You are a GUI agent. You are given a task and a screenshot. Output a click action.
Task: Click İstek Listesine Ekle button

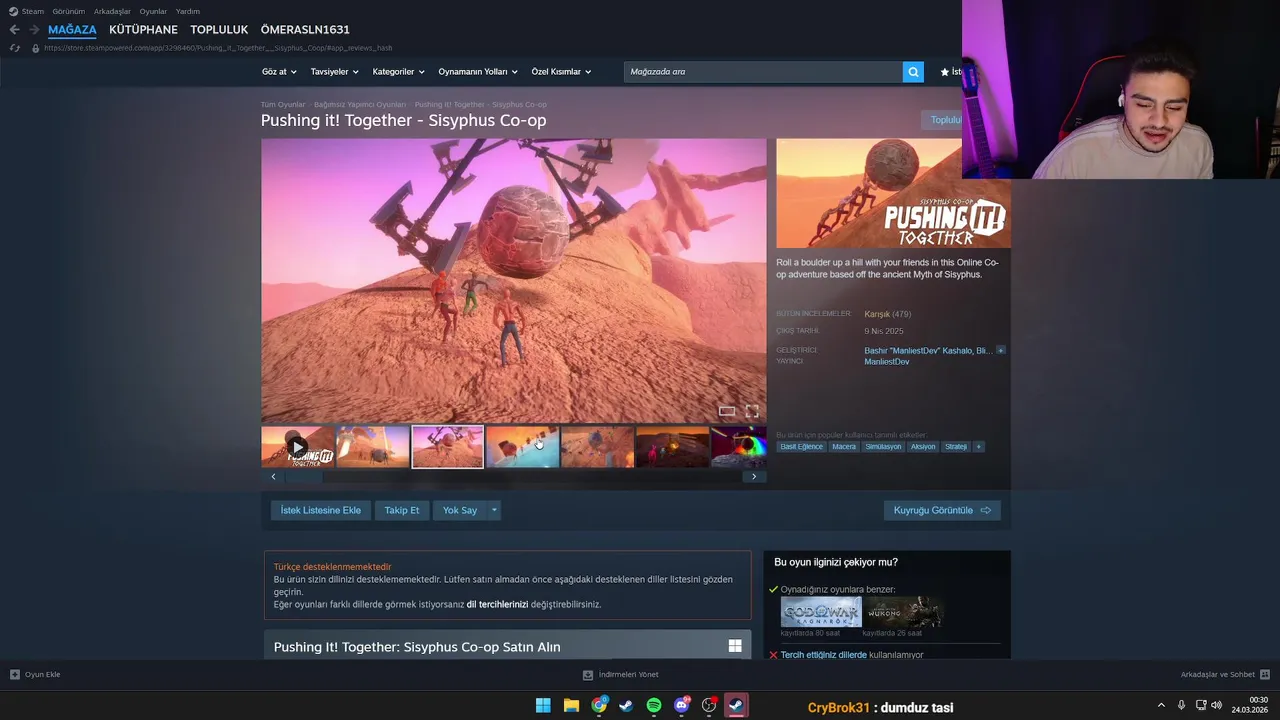[x=321, y=510]
